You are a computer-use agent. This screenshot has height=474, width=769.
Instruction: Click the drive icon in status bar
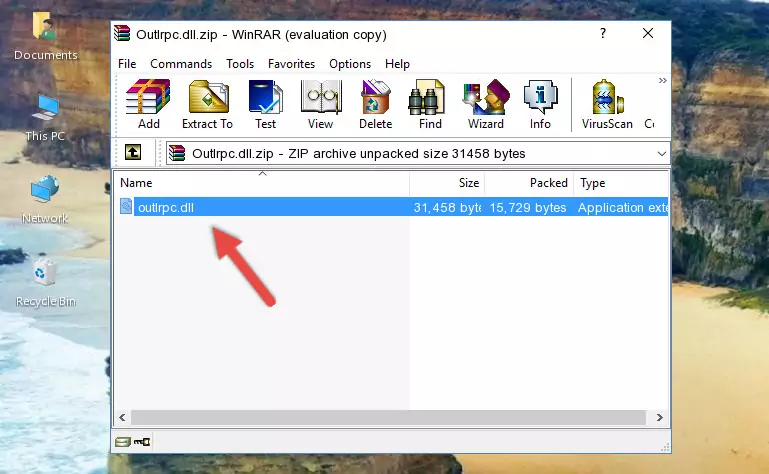tap(123, 442)
